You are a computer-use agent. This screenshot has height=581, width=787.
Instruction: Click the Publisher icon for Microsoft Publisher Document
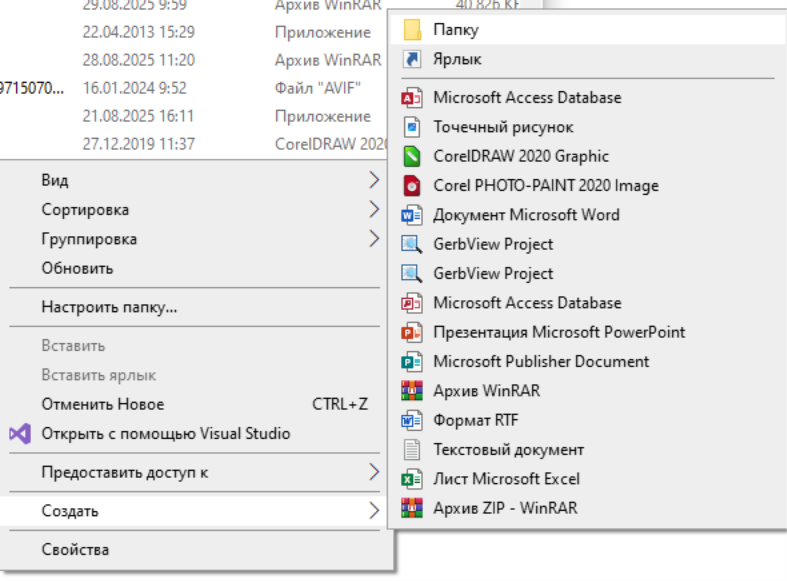pyautogui.click(x=412, y=362)
